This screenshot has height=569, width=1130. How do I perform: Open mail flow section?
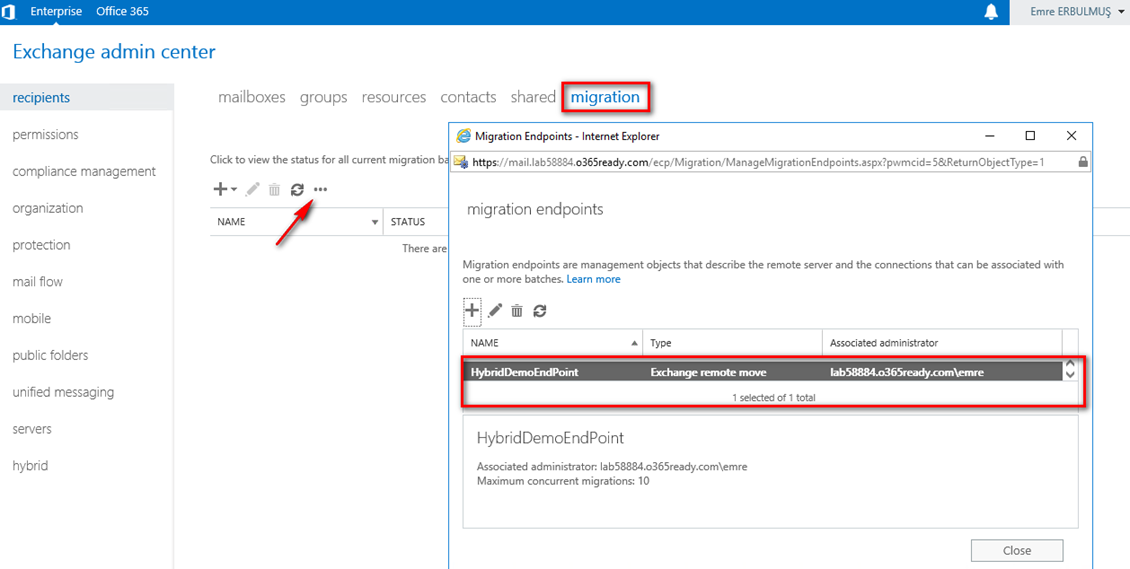[x=37, y=282]
